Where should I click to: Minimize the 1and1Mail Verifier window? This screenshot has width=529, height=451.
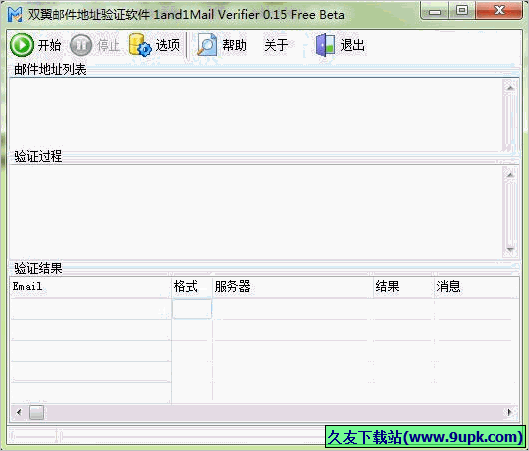click(435, 11)
